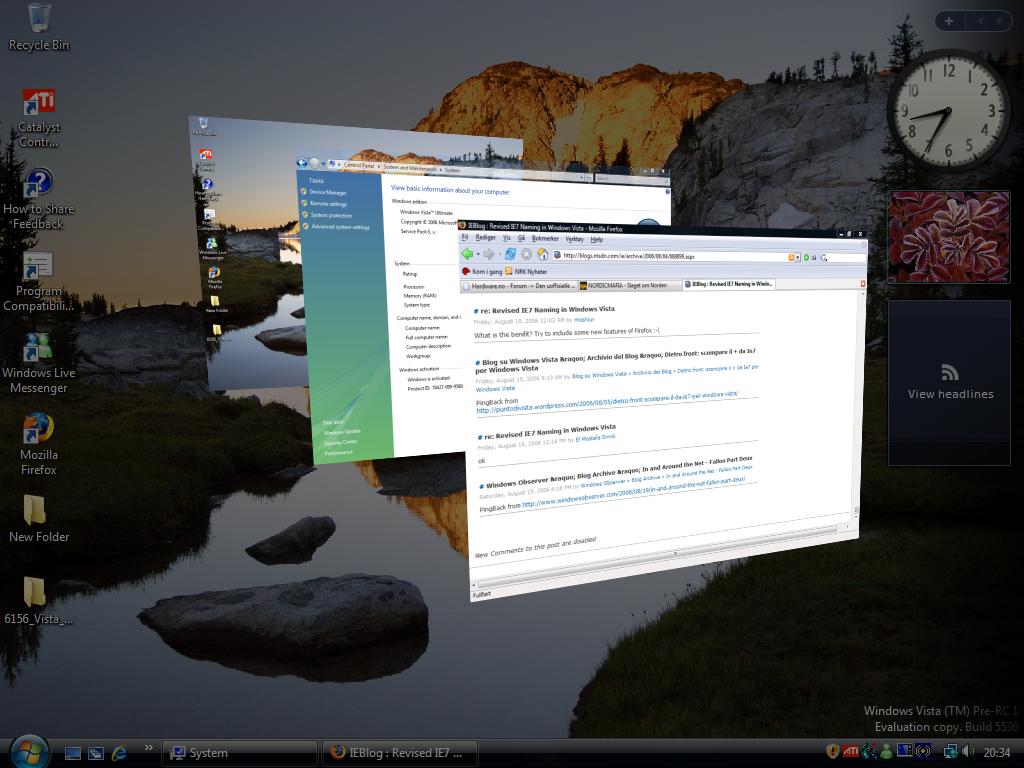The height and width of the screenshot is (768, 1024).
Task: Switch to System taskbar button
Action: click(x=239, y=753)
